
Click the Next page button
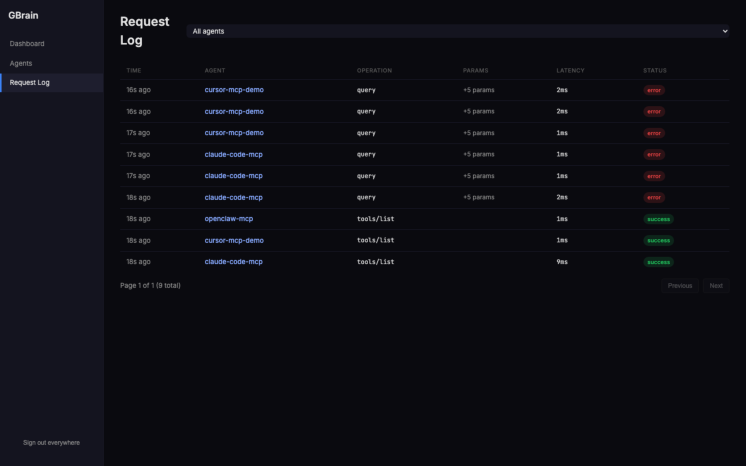tap(716, 286)
